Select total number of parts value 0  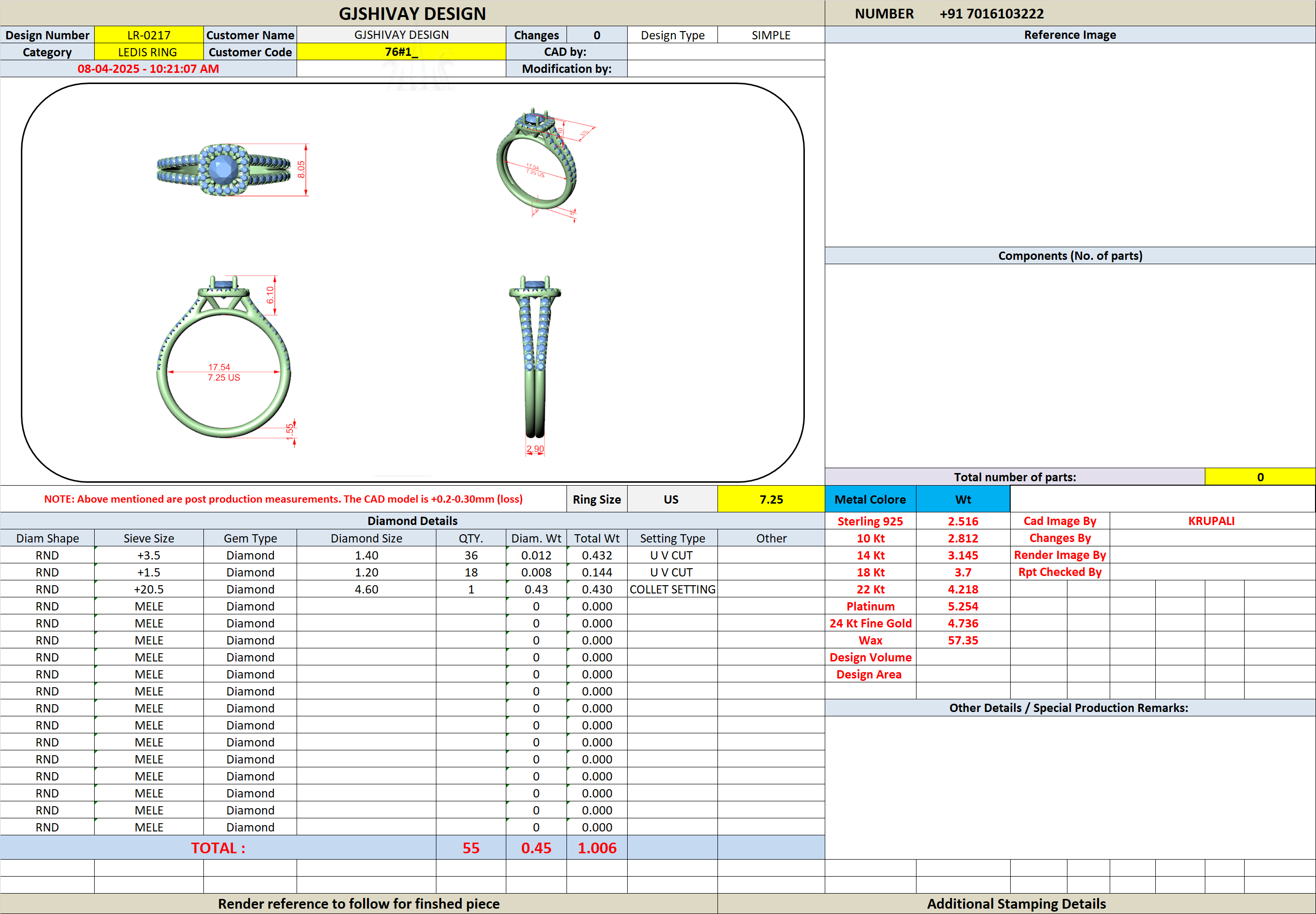(1260, 477)
